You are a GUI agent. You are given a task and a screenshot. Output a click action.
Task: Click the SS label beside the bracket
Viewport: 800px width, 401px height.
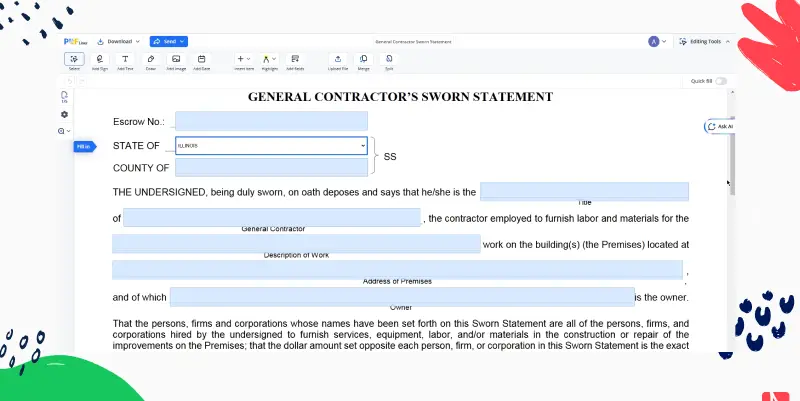tap(390, 157)
